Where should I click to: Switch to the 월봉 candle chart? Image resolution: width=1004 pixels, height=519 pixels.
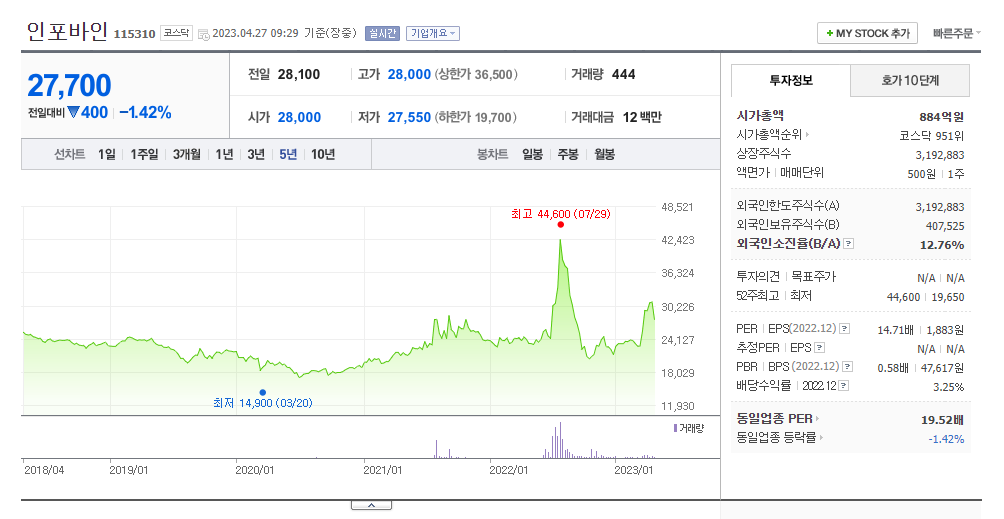click(x=604, y=154)
